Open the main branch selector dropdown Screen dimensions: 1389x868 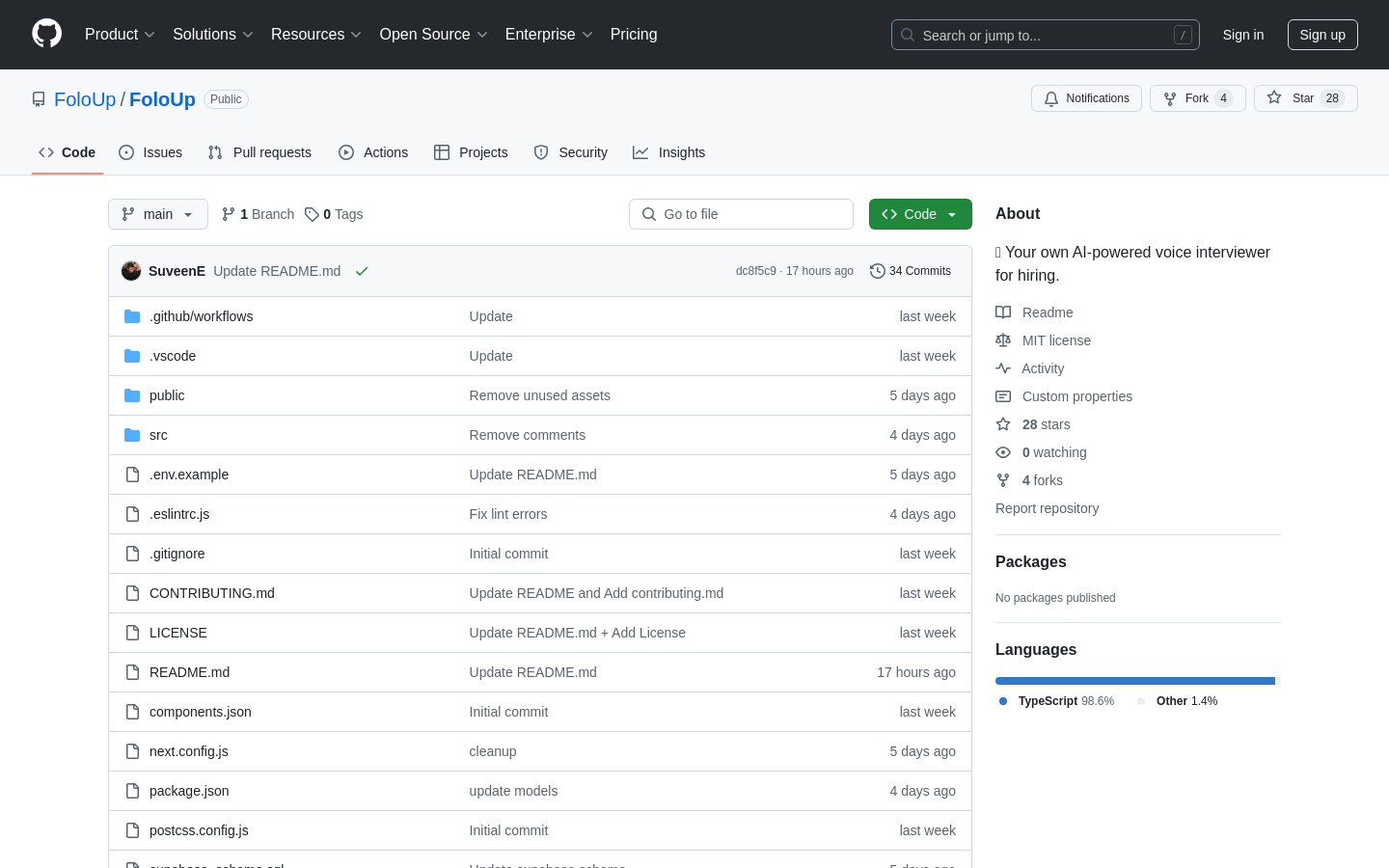[158, 214]
